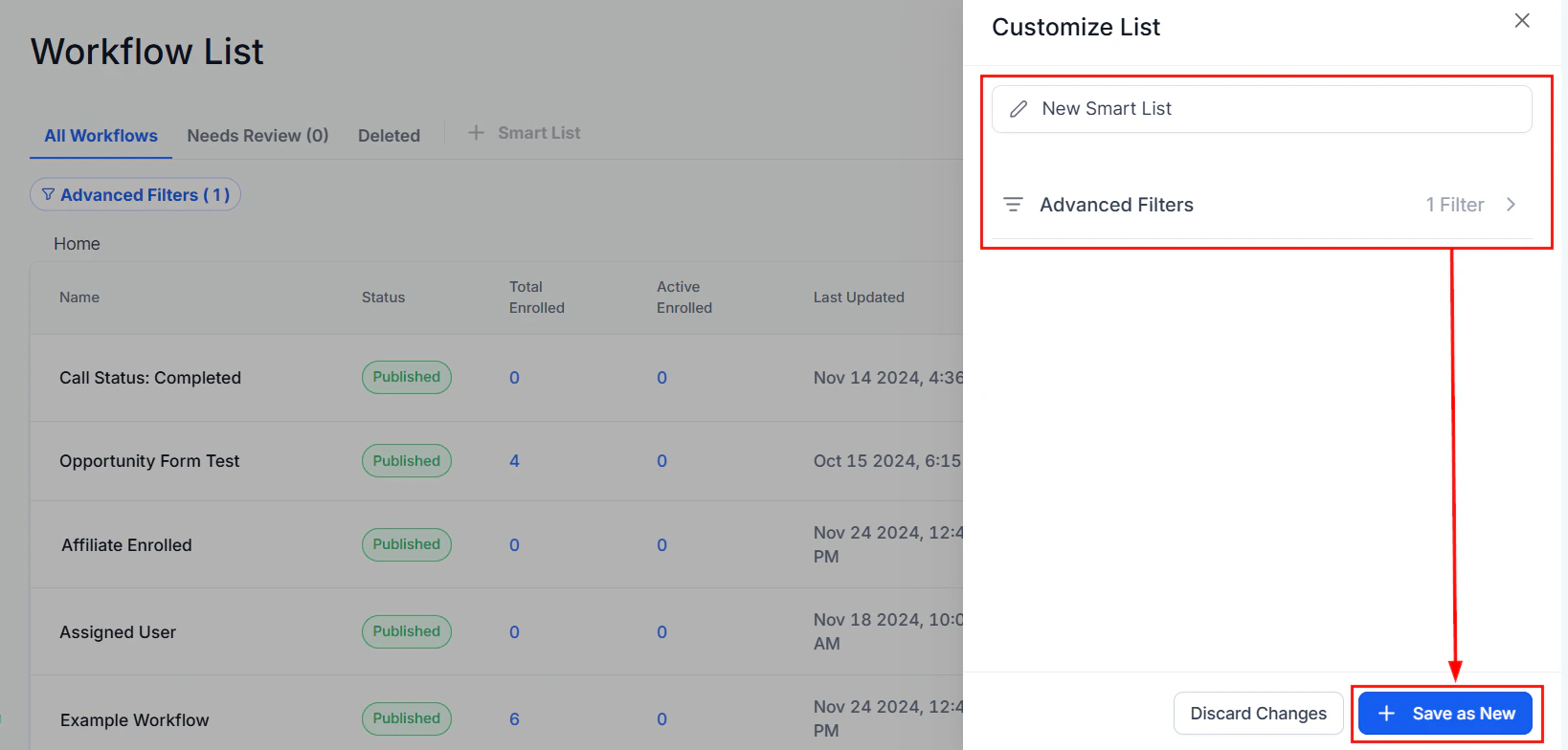Discard Changes in the Customize List panel

(1258, 714)
